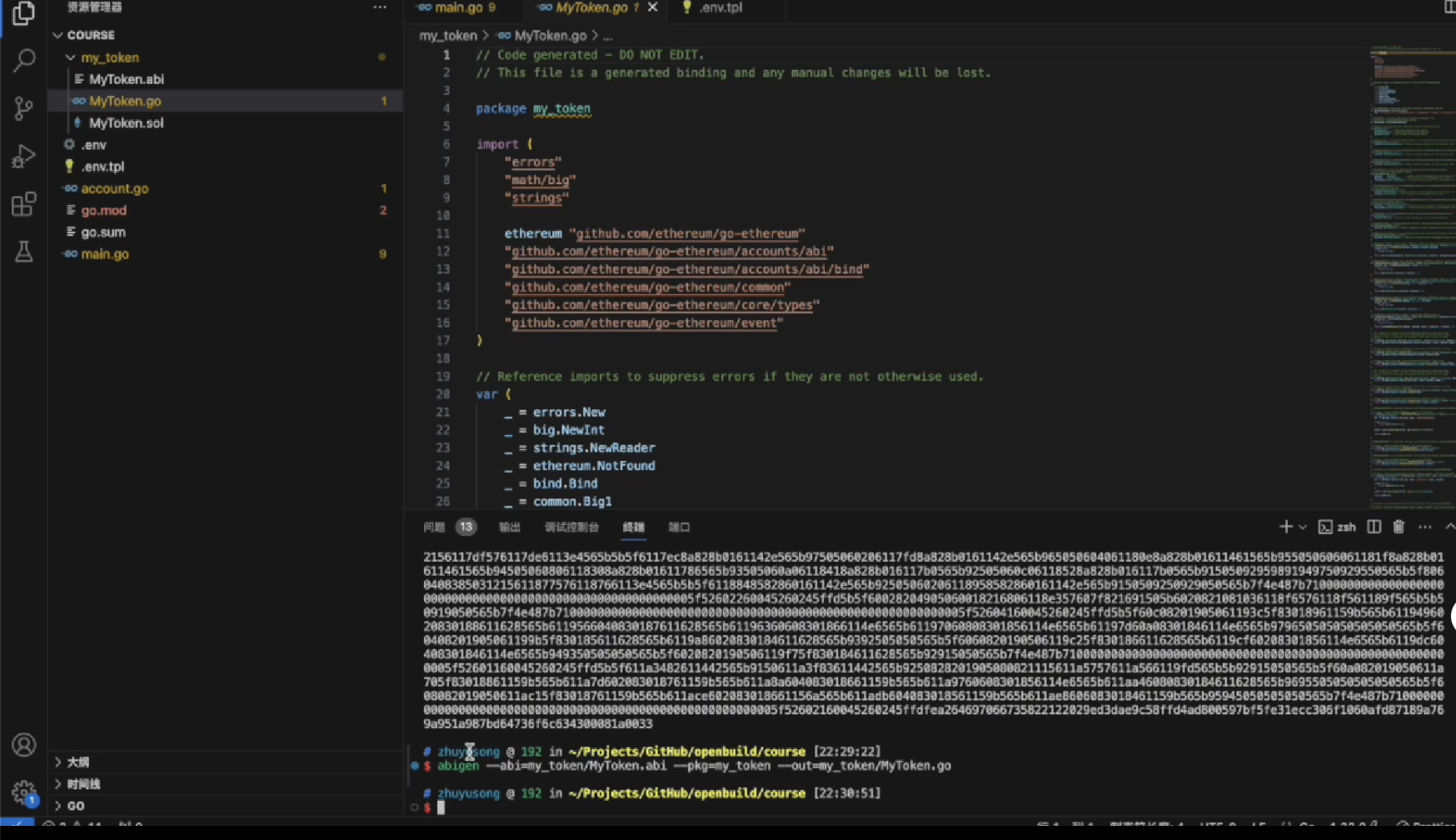Open the Search view icon
The height and width of the screenshot is (840, 1456).
[23, 60]
